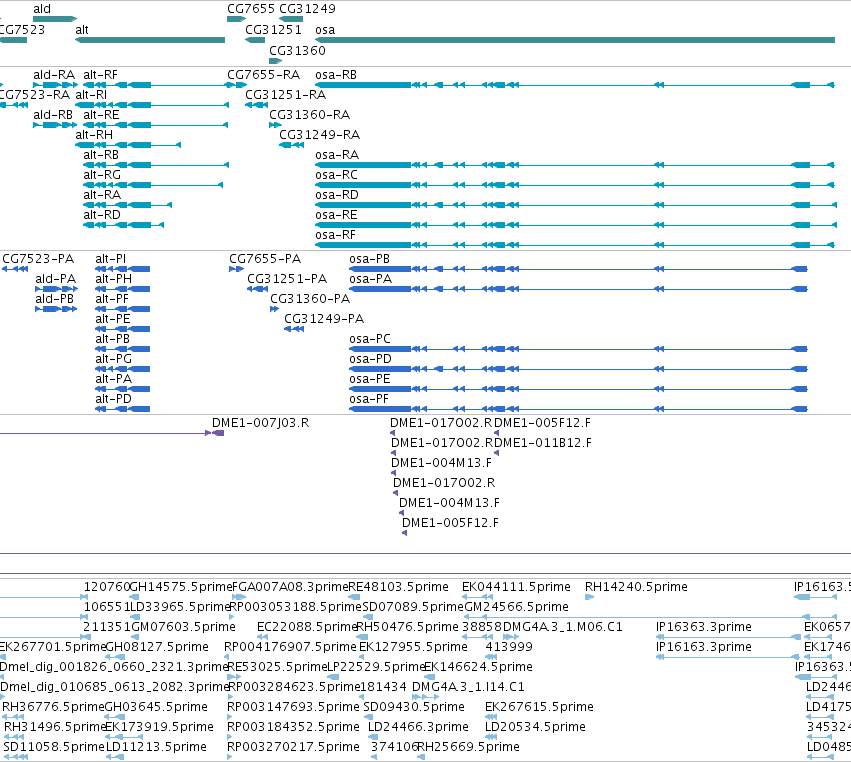Select the CG31360-RA transcript label
851x762 pixels.
[309, 115]
